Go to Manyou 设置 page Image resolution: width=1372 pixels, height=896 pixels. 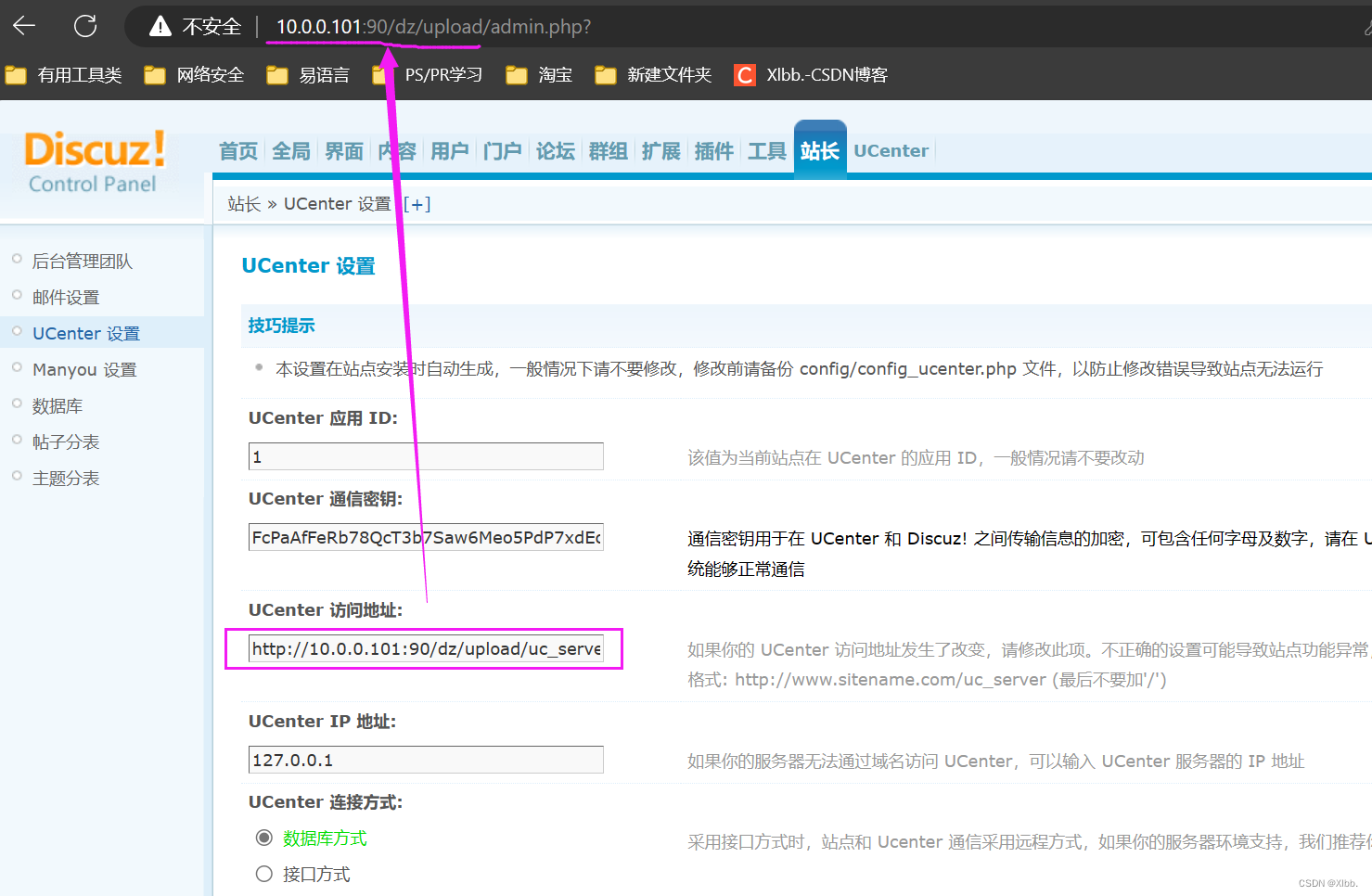[84, 368]
